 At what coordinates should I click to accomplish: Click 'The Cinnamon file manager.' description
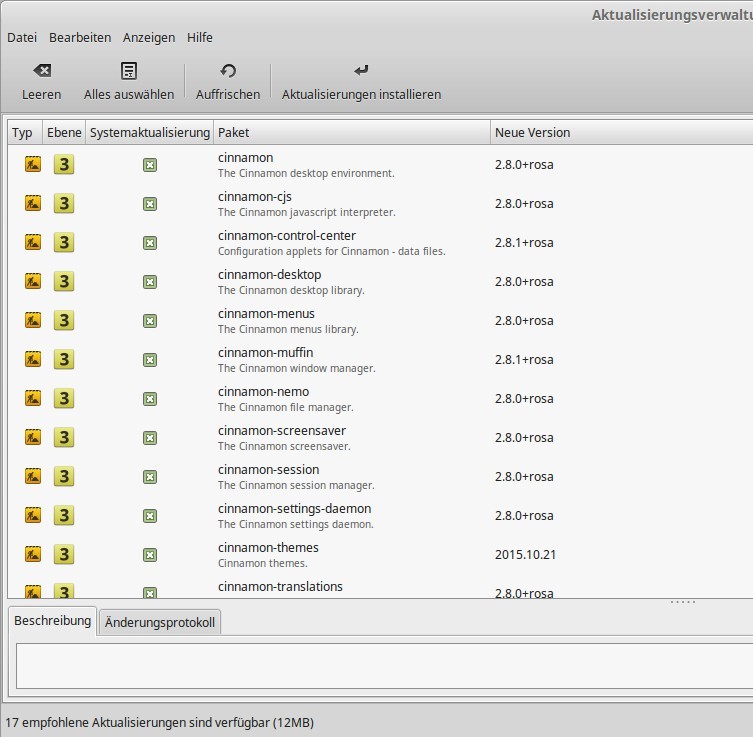[286, 407]
